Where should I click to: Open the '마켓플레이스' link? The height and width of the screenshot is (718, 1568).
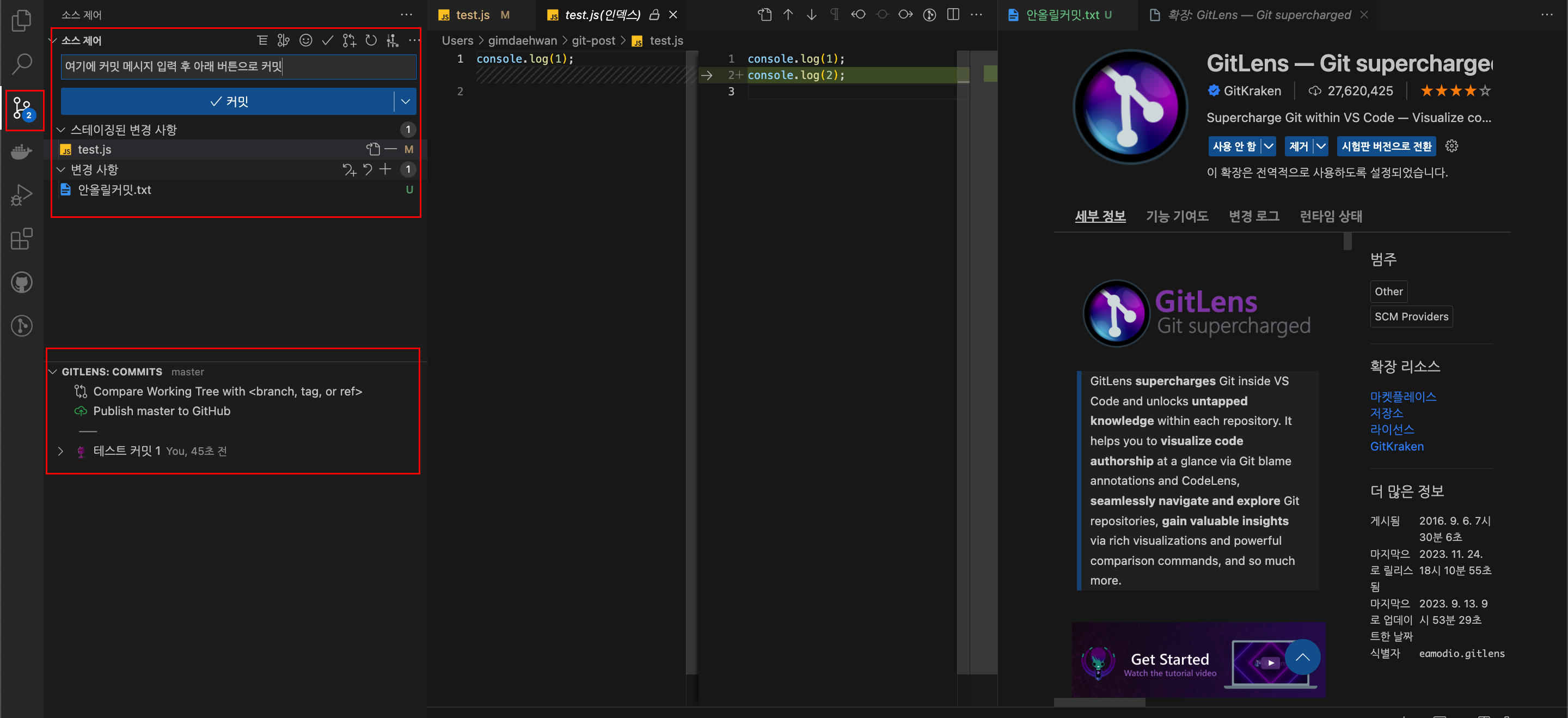(1402, 397)
